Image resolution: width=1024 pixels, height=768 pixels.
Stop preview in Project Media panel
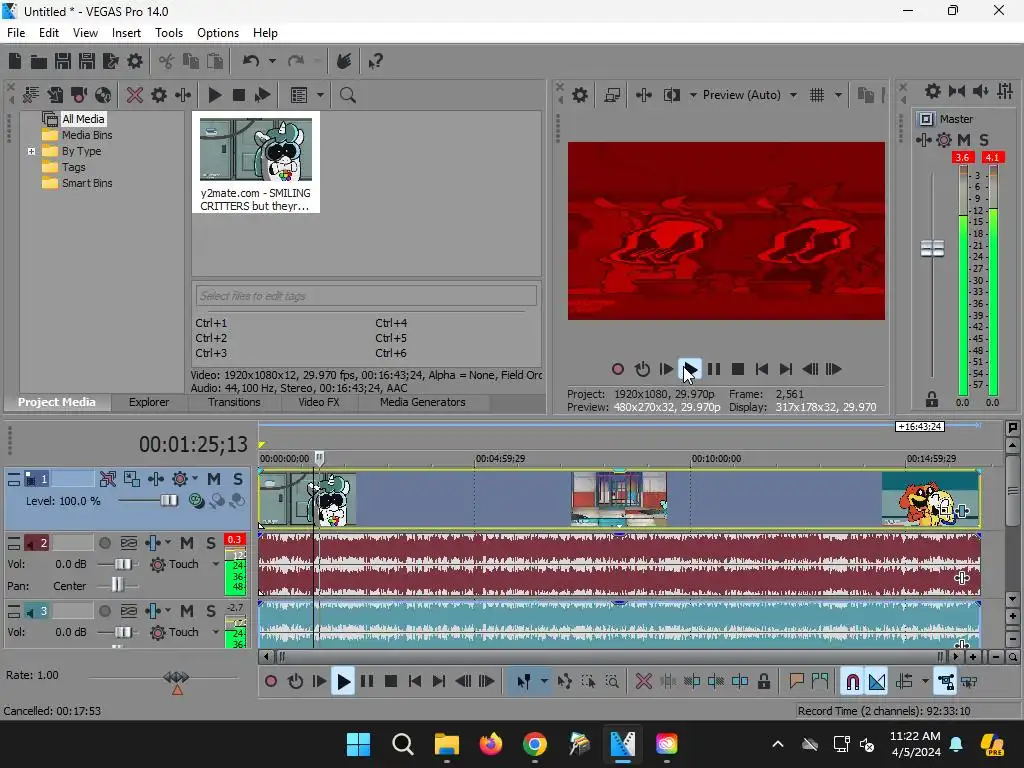point(238,95)
